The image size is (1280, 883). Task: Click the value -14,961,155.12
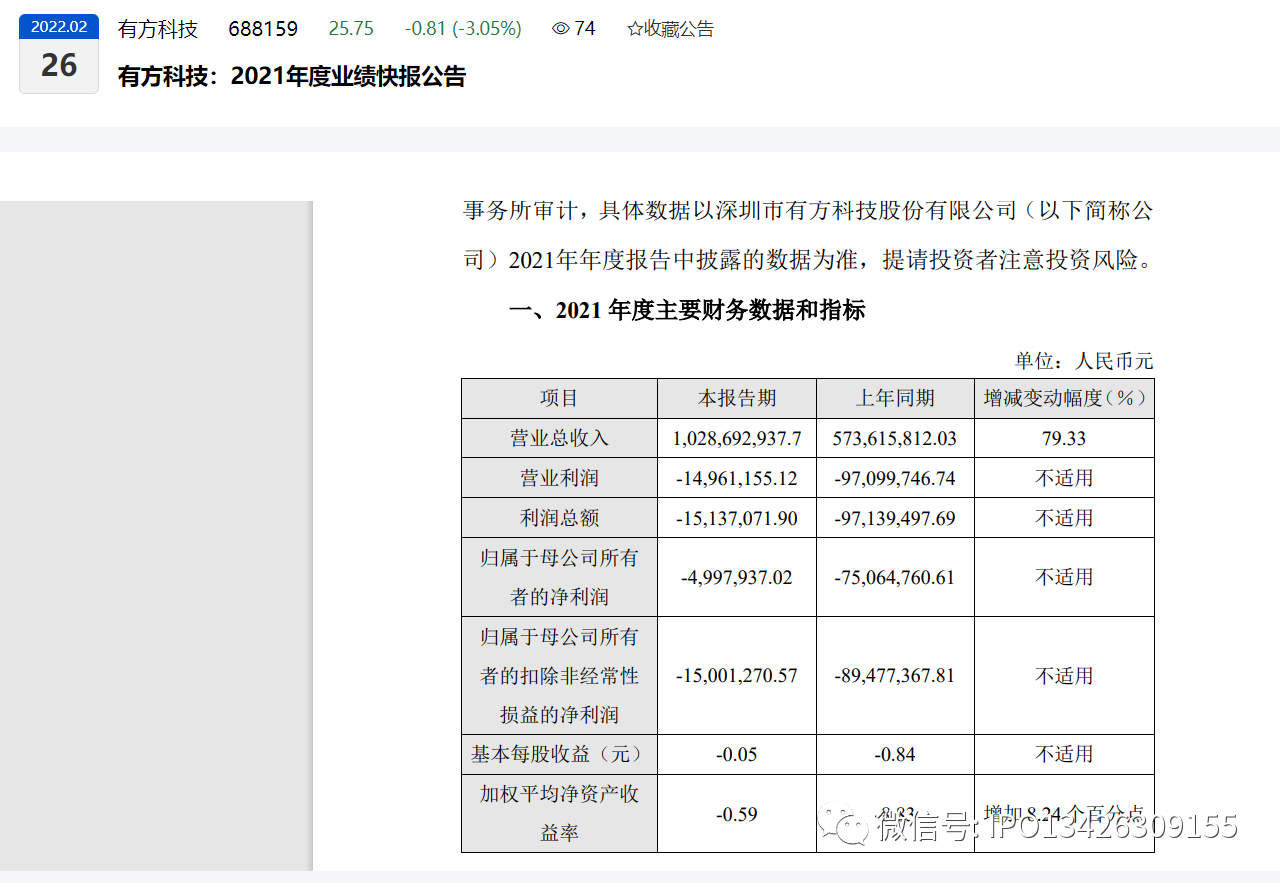[737, 478]
